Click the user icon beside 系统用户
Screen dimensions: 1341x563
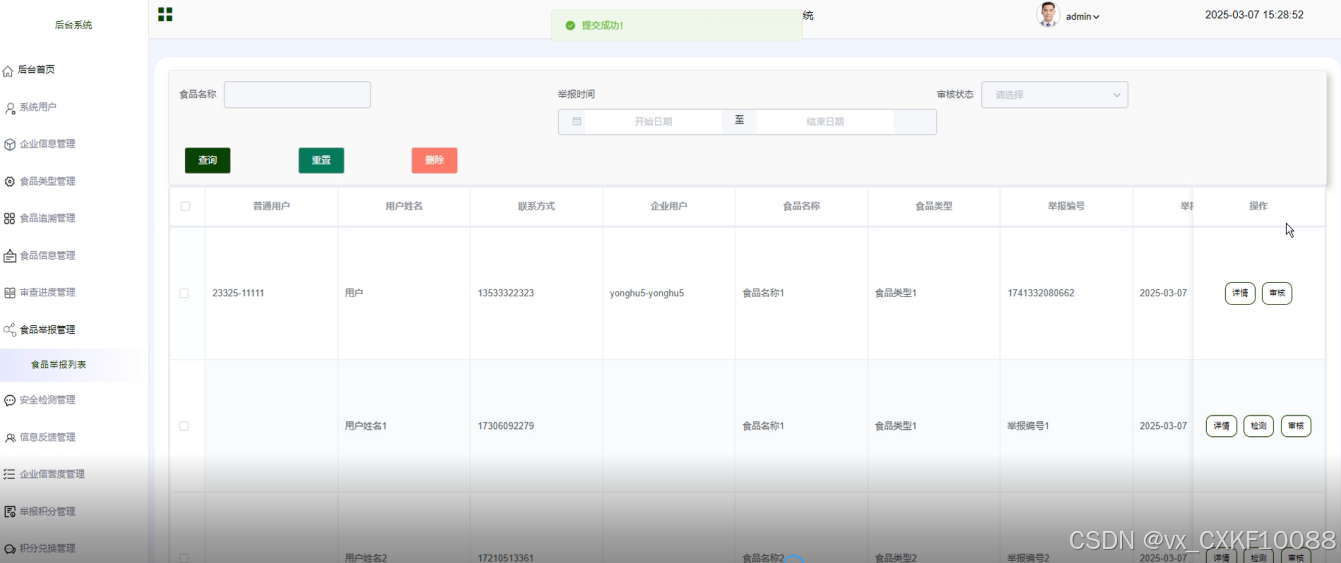coord(10,107)
